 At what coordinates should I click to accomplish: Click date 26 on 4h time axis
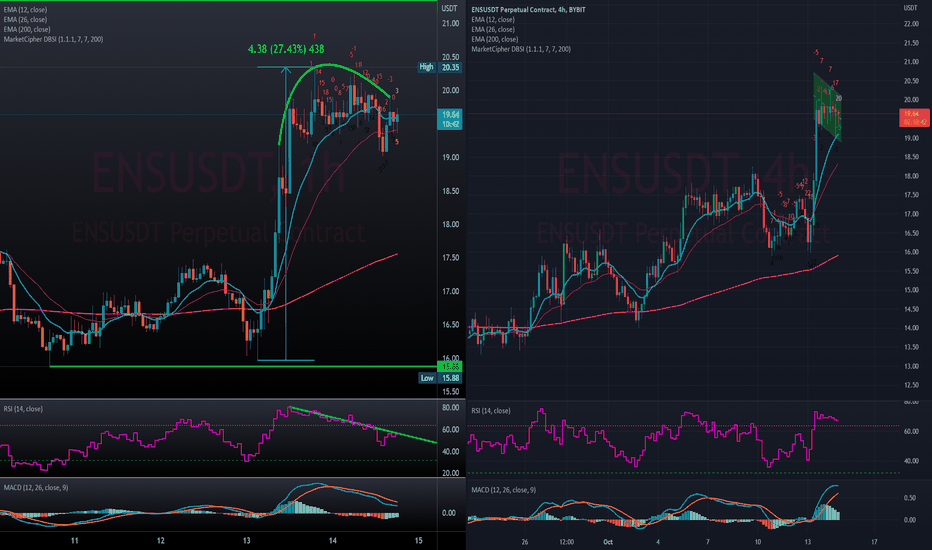524,542
